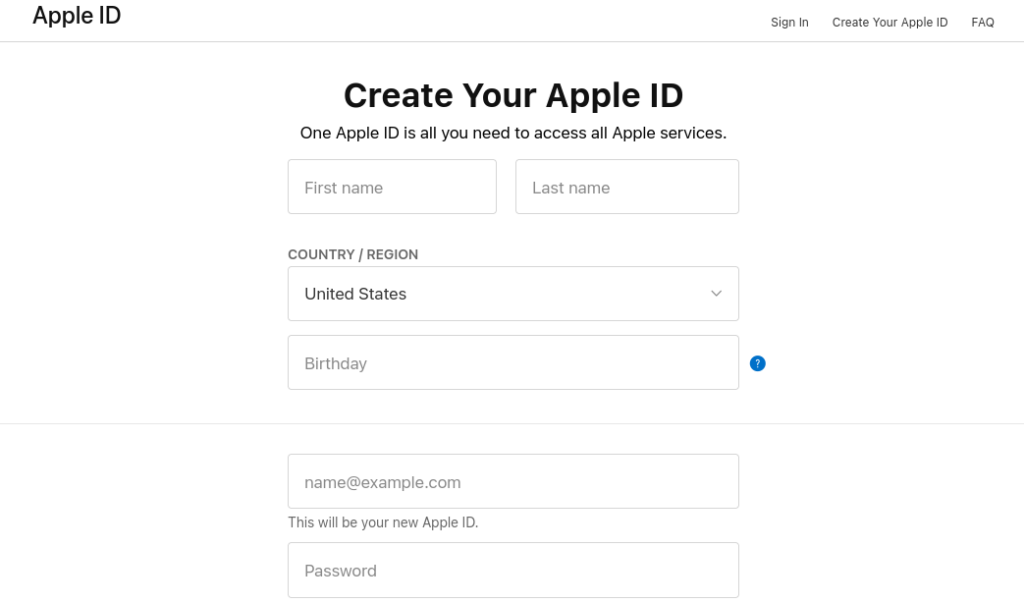The image size is (1024, 603).
Task: Expand the country chevron arrow
Action: (x=716, y=294)
